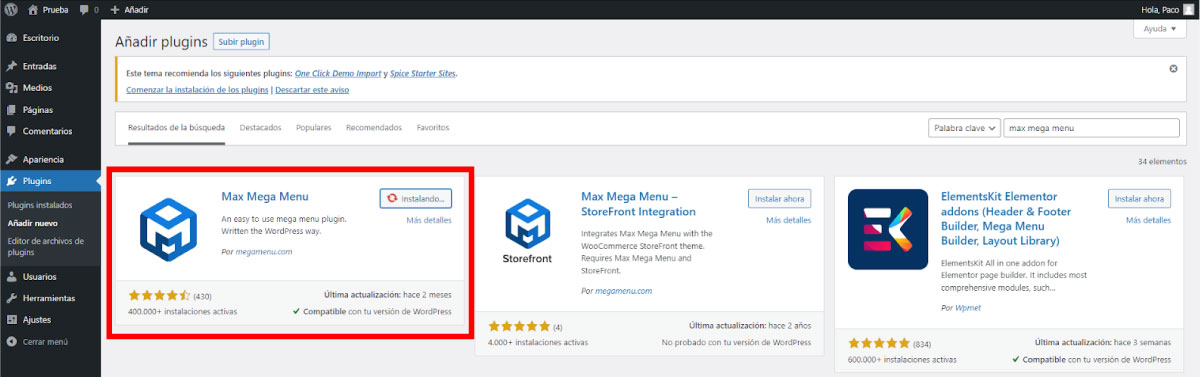The height and width of the screenshot is (377, 1200).
Task: Open megamenu.com author link of Max Mega Menu
Action: coord(263,252)
